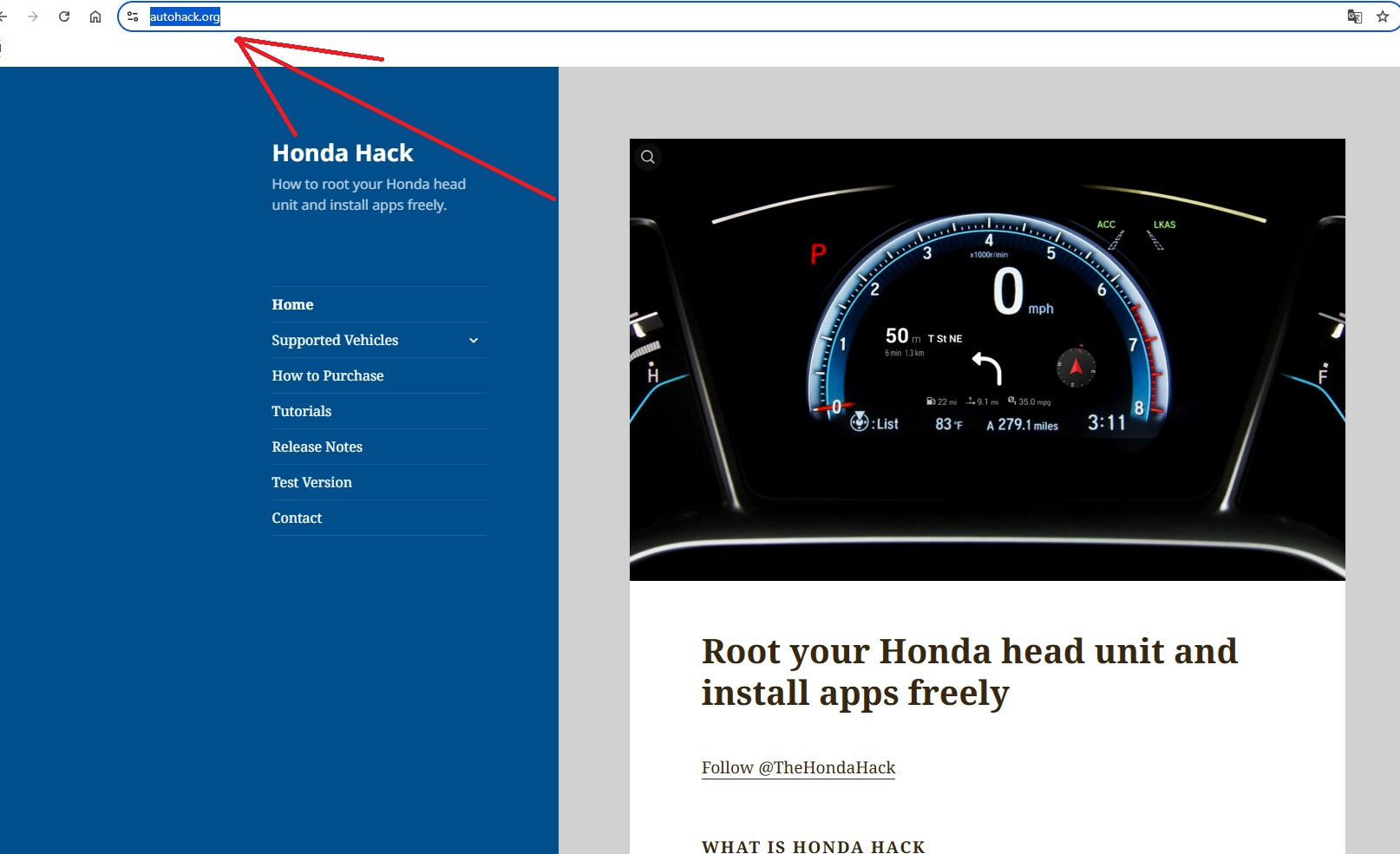The height and width of the screenshot is (854, 1400).
Task: Click the 'WHAT IS HONDA HACK' subheading
Action: pos(814,846)
